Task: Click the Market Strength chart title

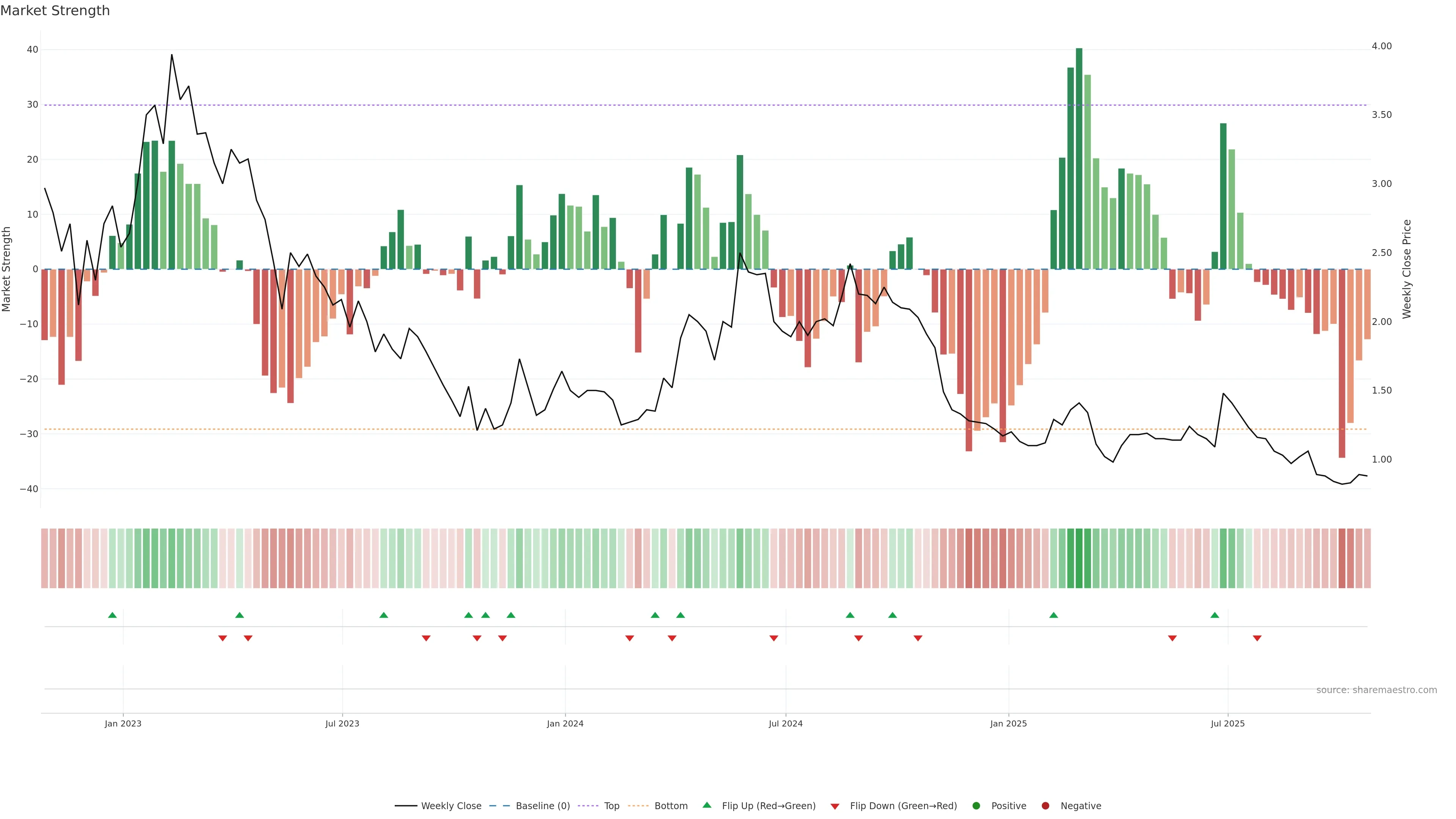Action: click(55, 11)
